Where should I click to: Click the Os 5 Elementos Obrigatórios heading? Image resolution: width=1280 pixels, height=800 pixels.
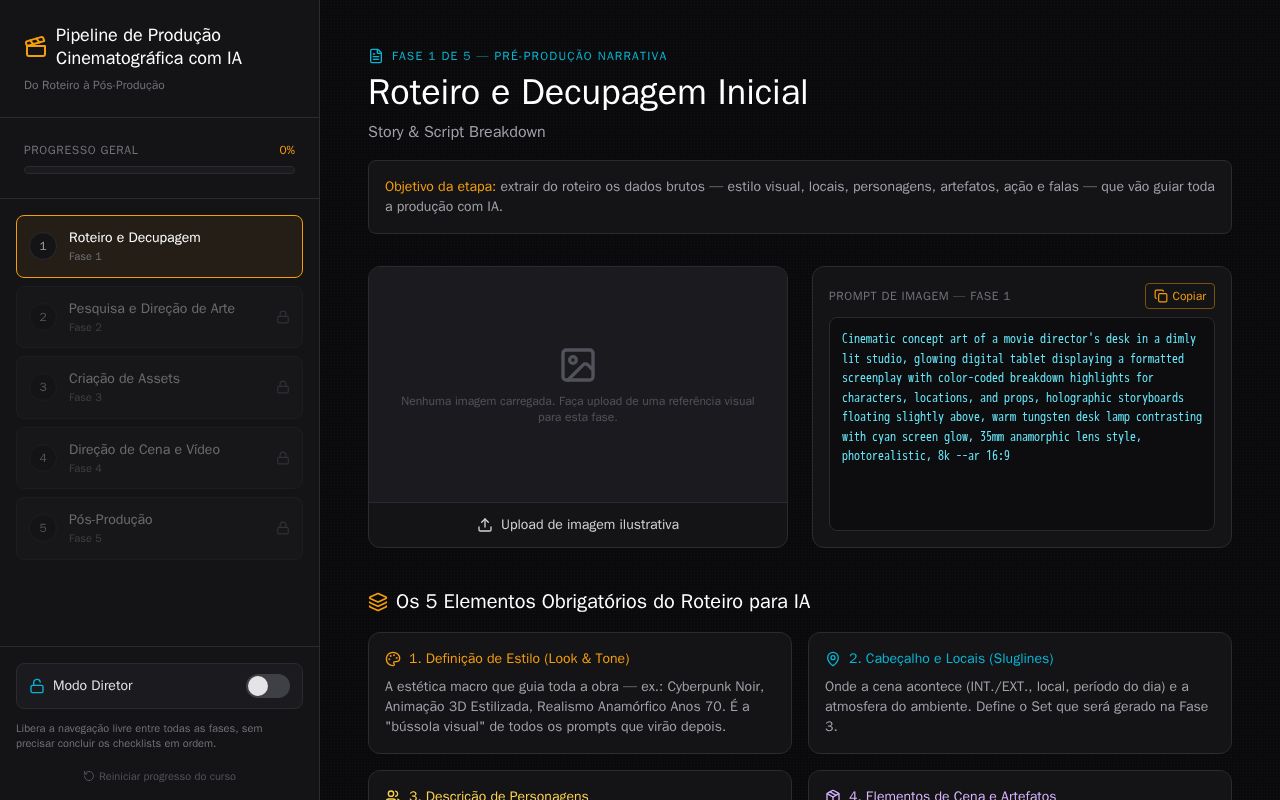pos(603,602)
